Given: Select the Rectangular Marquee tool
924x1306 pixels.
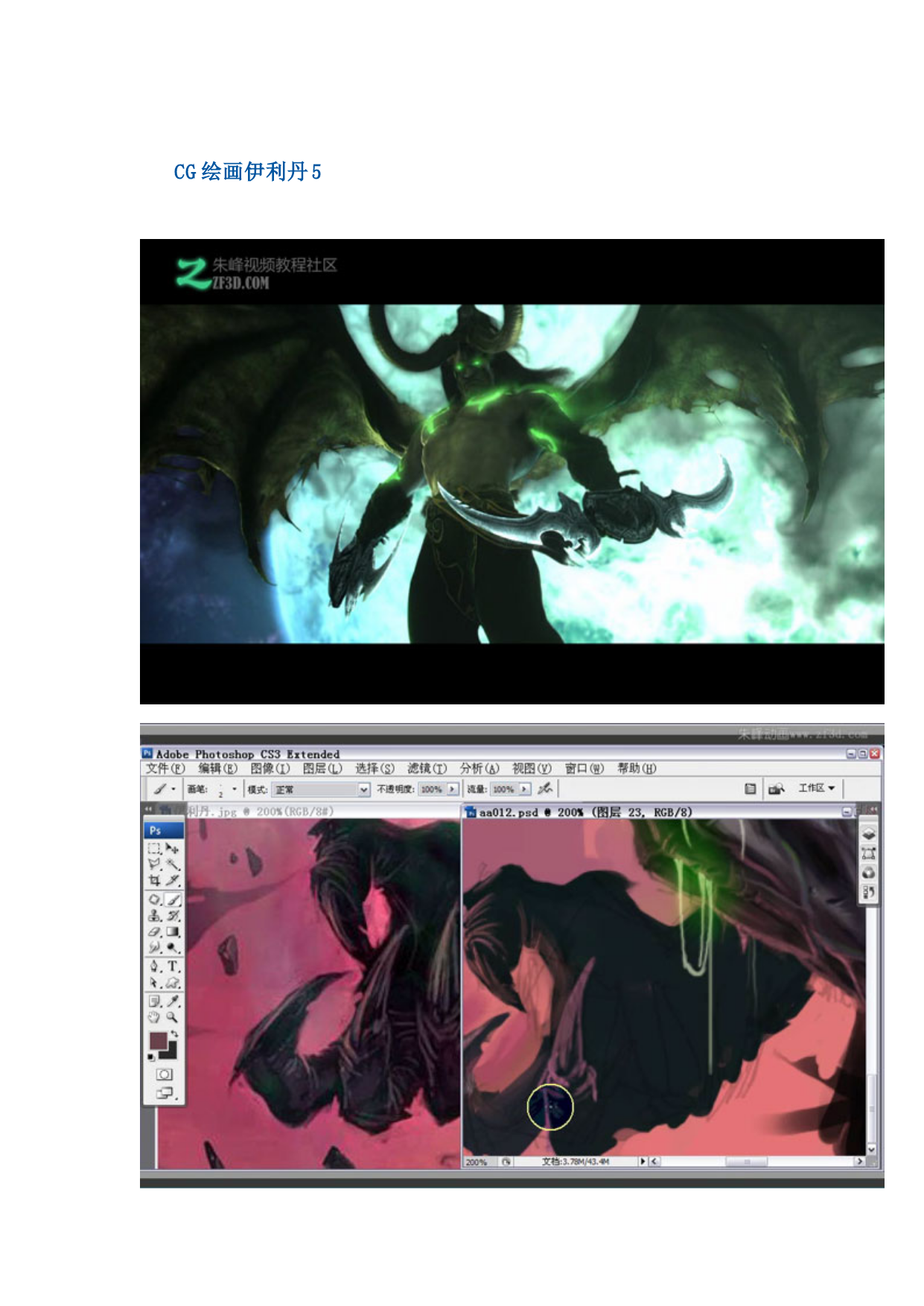Looking at the screenshot, I should pyautogui.click(x=154, y=848).
